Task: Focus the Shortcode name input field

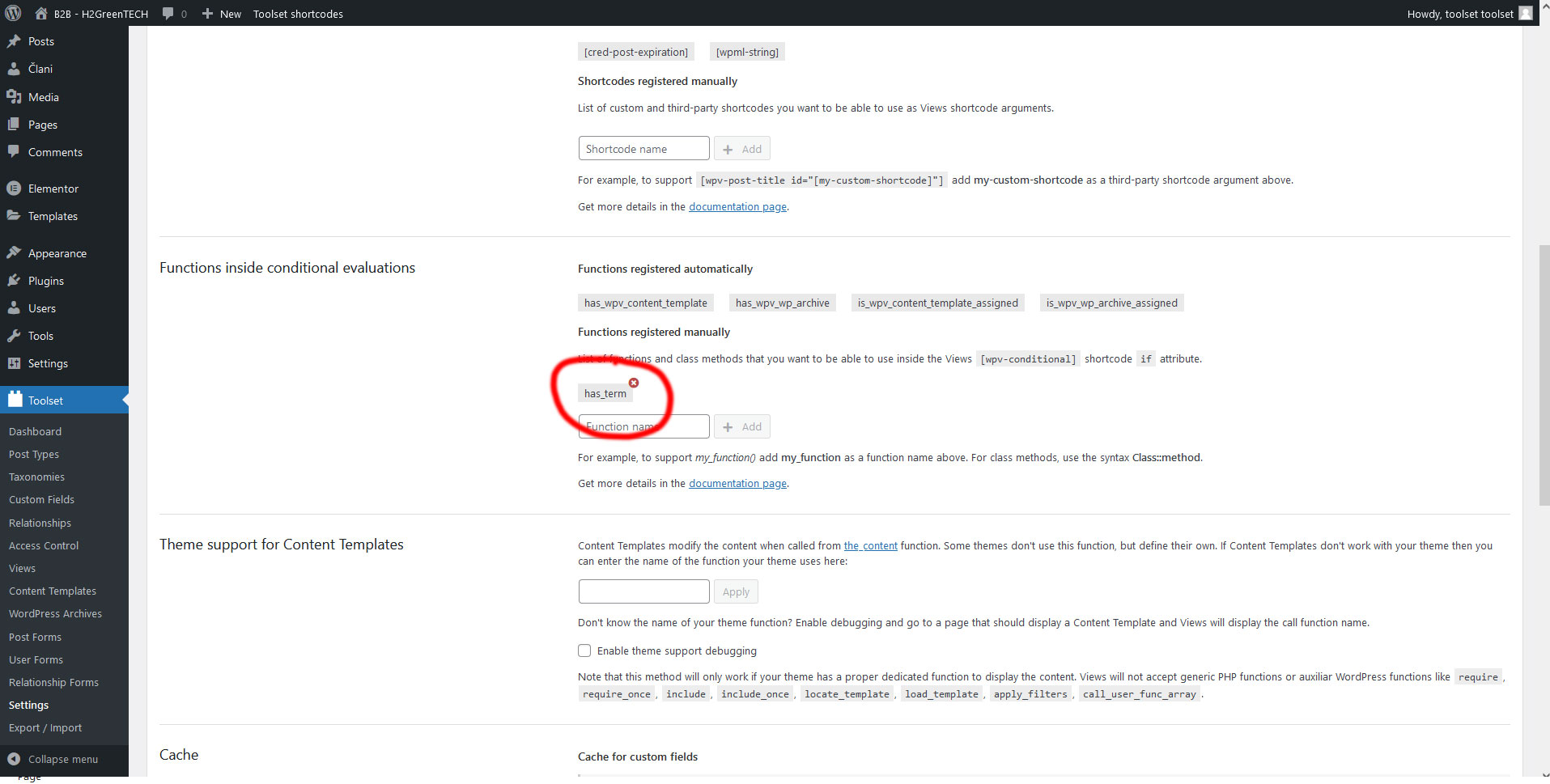Action: click(x=644, y=149)
